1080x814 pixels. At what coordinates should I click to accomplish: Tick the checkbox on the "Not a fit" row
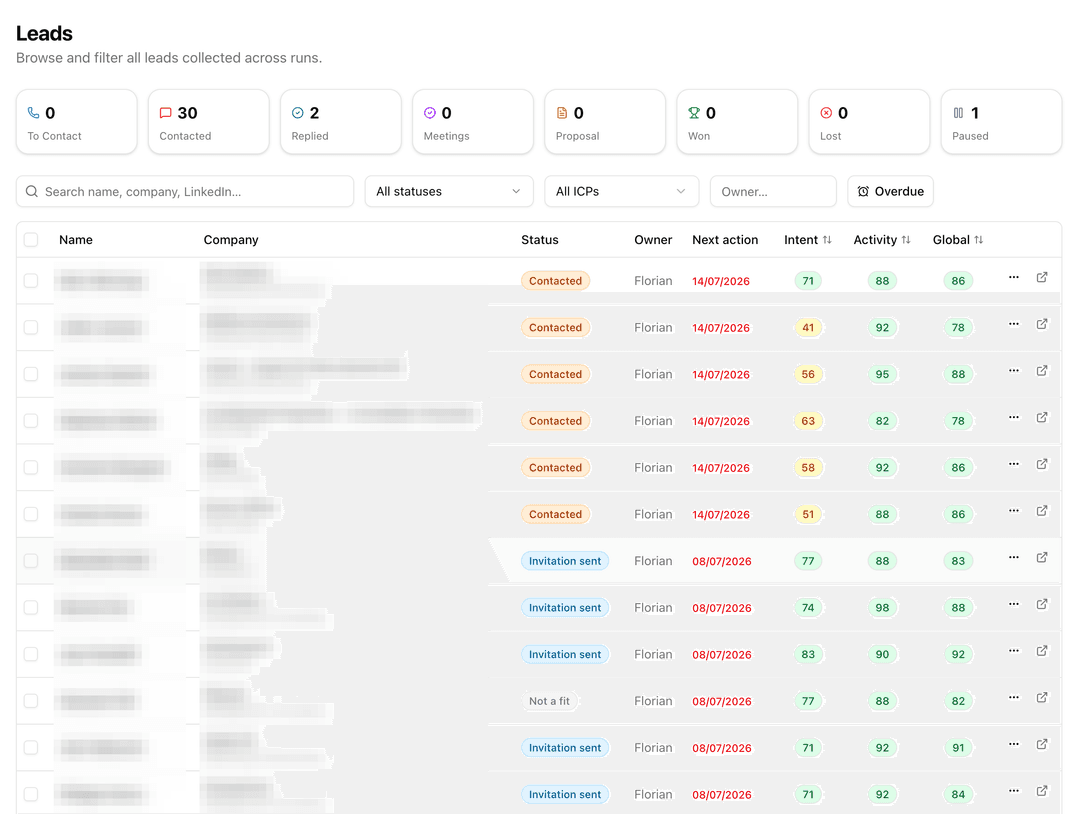click(31, 701)
